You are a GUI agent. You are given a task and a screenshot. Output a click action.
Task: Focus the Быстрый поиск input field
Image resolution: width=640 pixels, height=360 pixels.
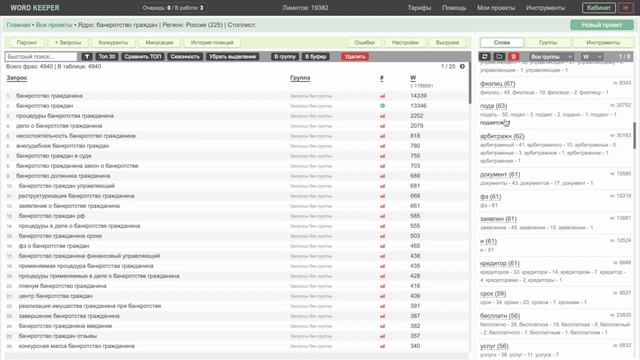[x=41, y=57]
